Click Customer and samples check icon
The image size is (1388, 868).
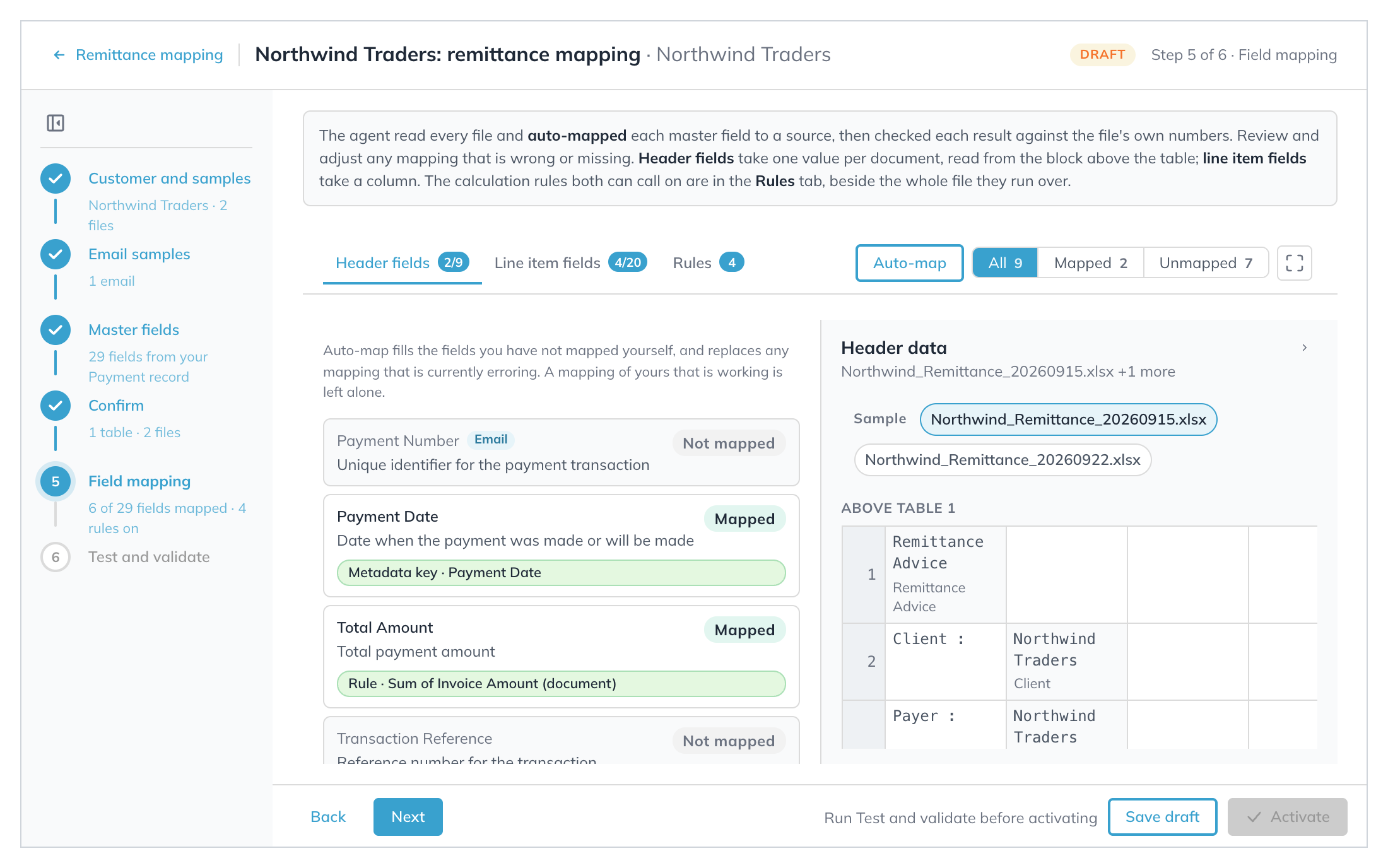coord(56,179)
